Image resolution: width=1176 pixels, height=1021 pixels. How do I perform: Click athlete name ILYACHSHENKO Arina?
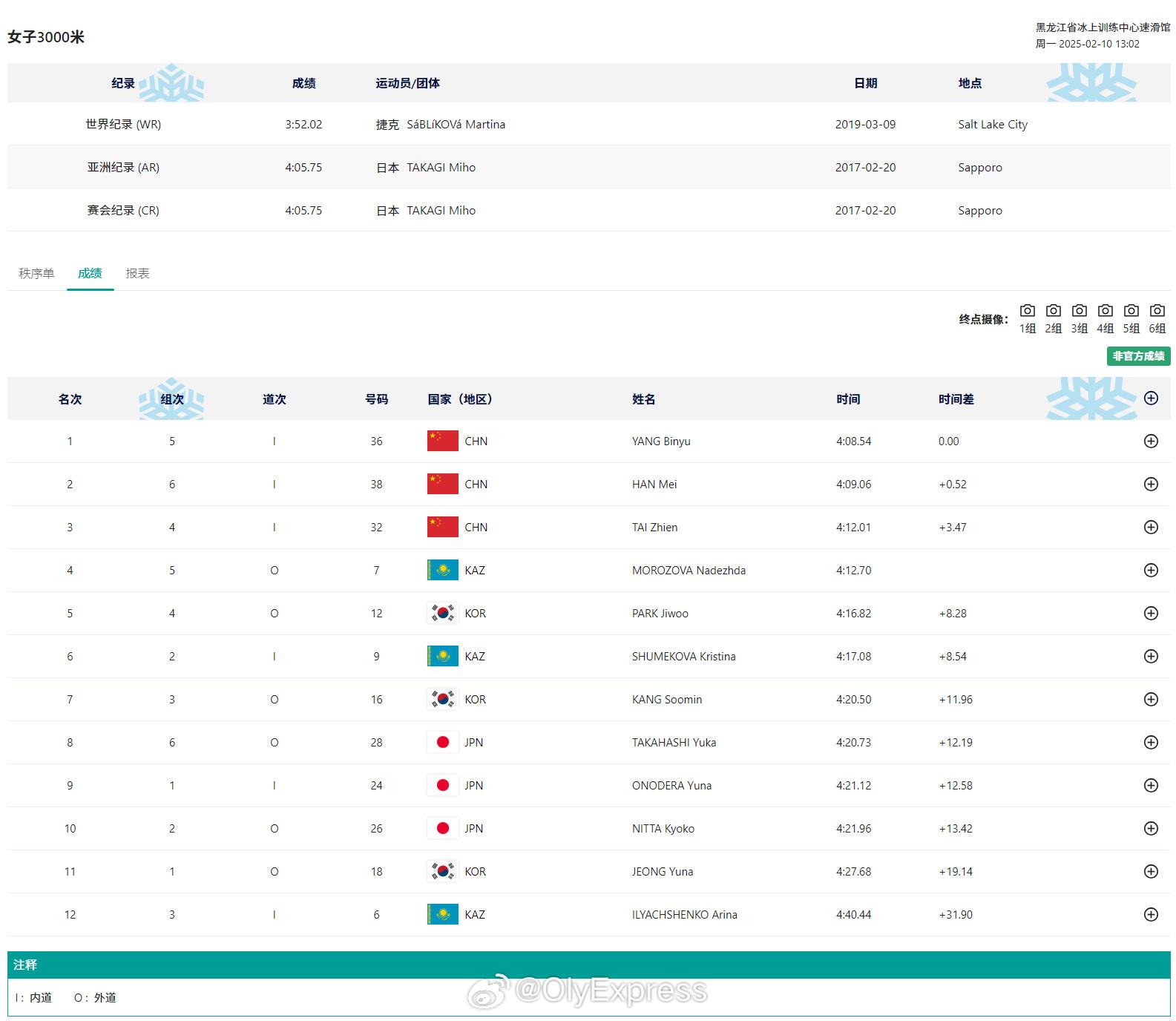coord(685,914)
